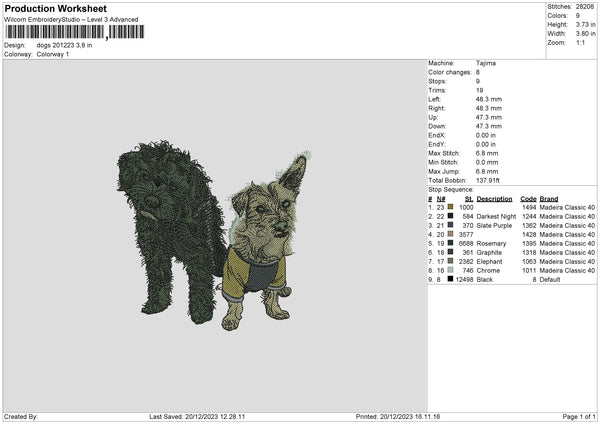Click the Production Worksheet title

pyautogui.click(x=48, y=9)
